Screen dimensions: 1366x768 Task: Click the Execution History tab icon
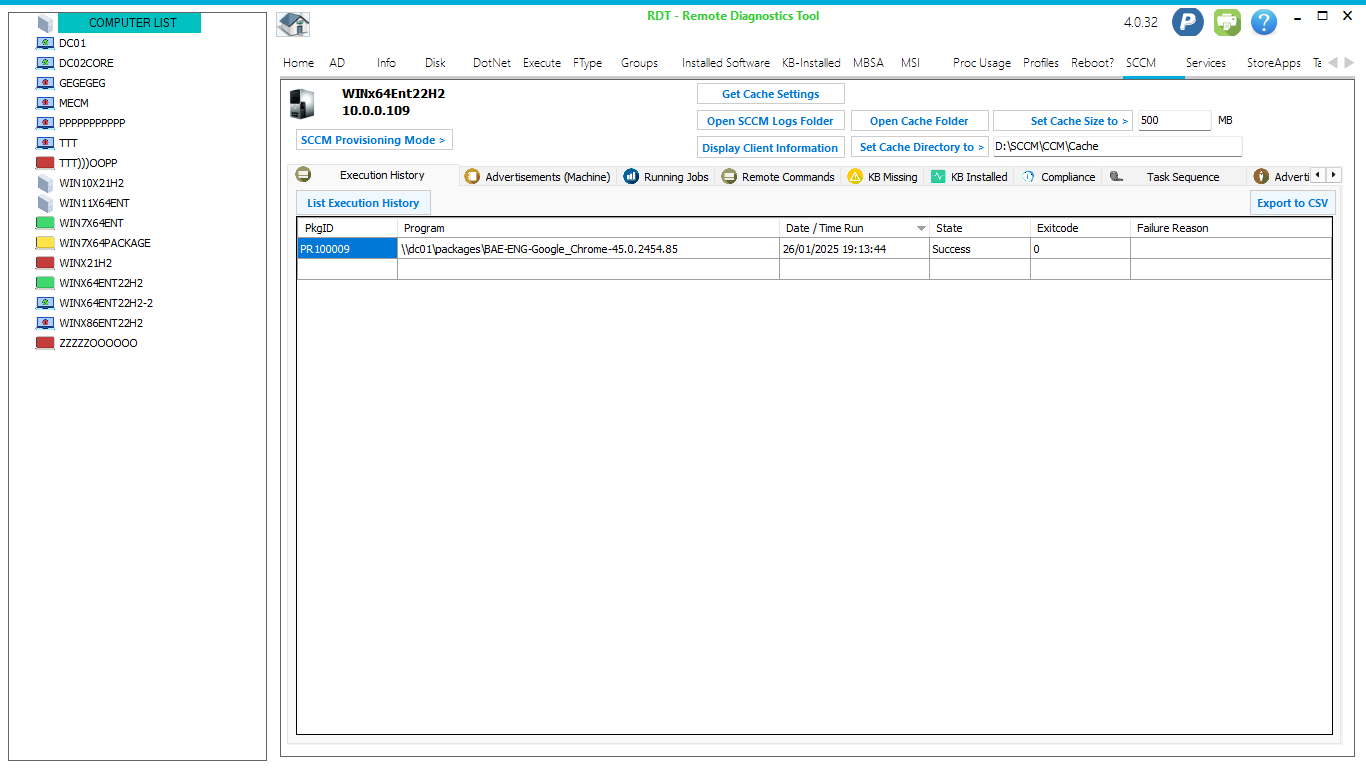pyautogui.click(x=304, y=174)
